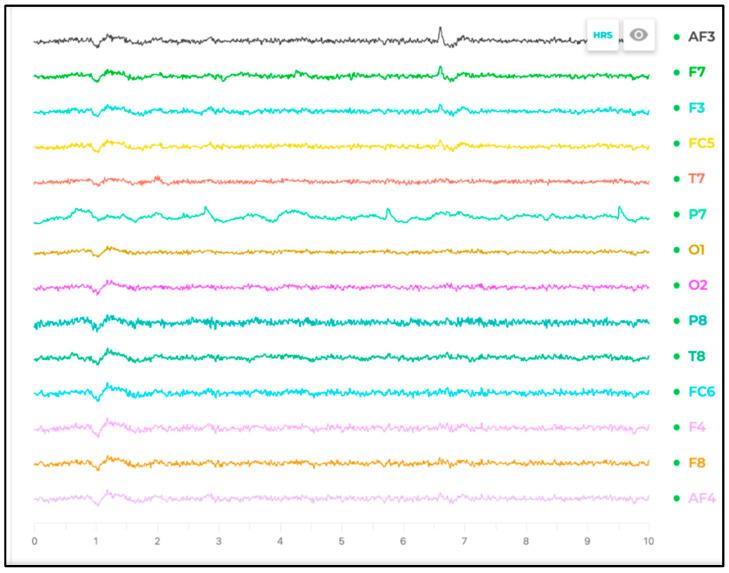
Task: Click the green status dot beside T8
Action: tap(677, 356)
